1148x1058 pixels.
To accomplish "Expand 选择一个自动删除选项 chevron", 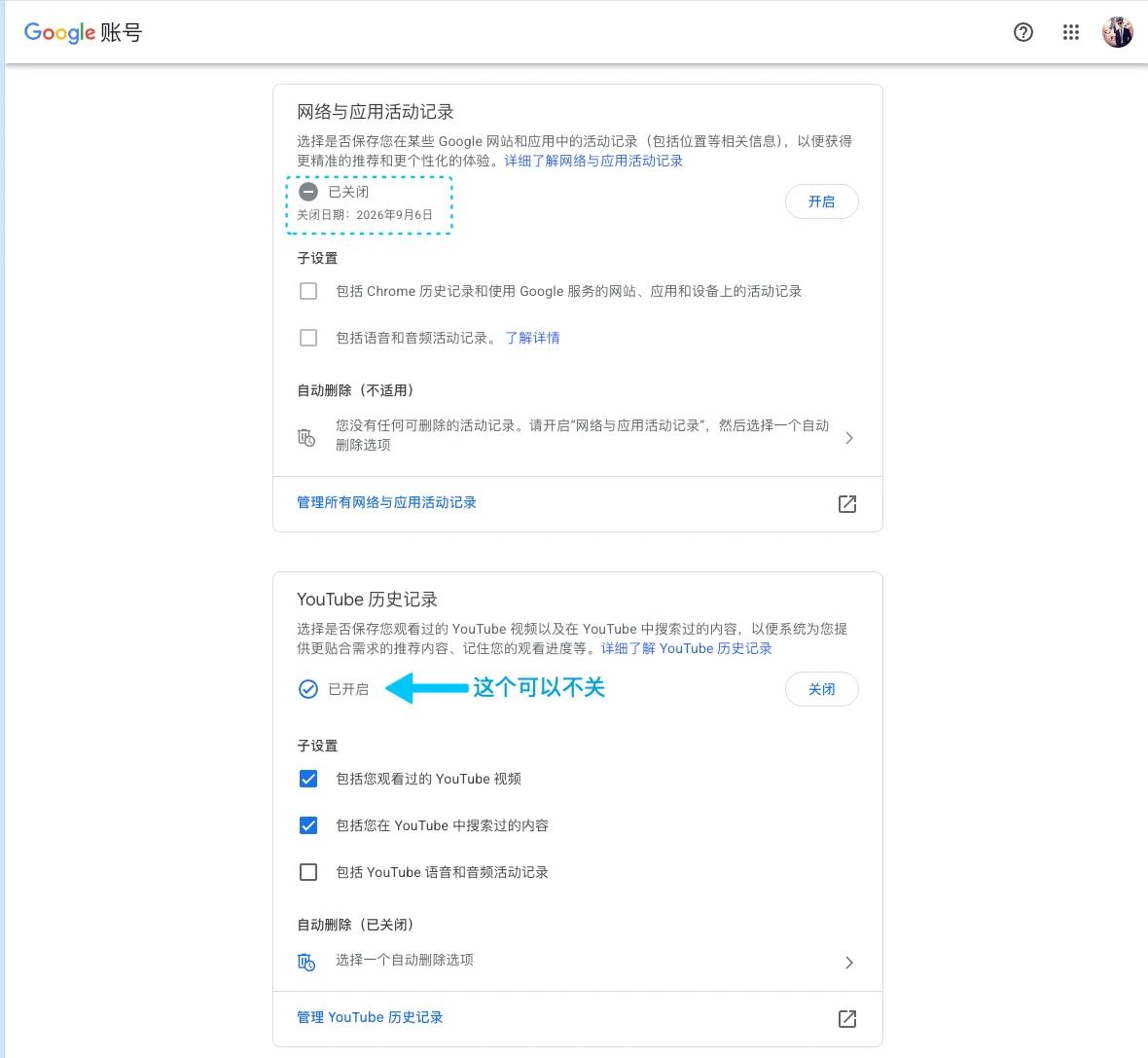I will point(849,963).
